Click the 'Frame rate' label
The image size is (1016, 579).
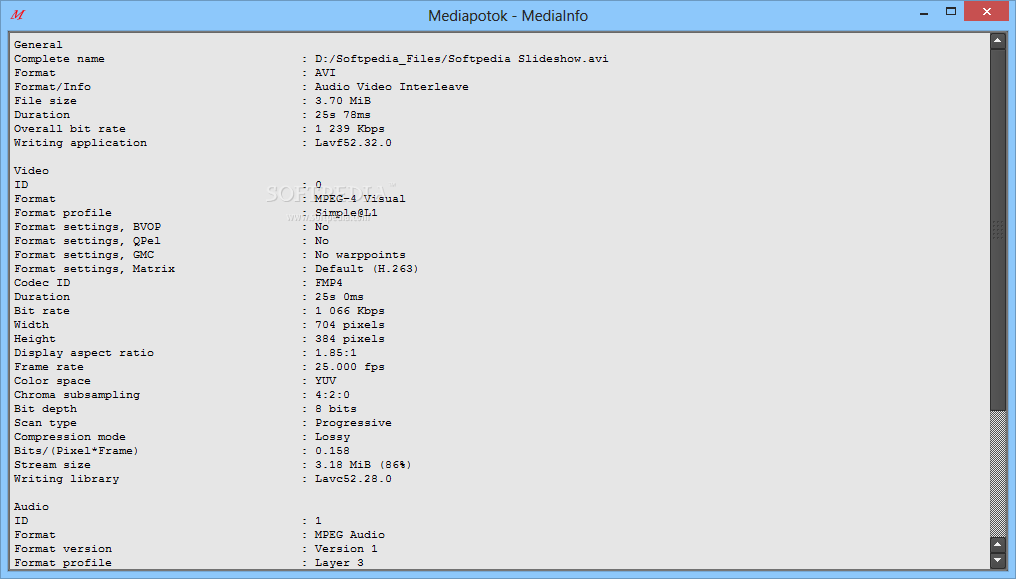click(x=49, y=367)
